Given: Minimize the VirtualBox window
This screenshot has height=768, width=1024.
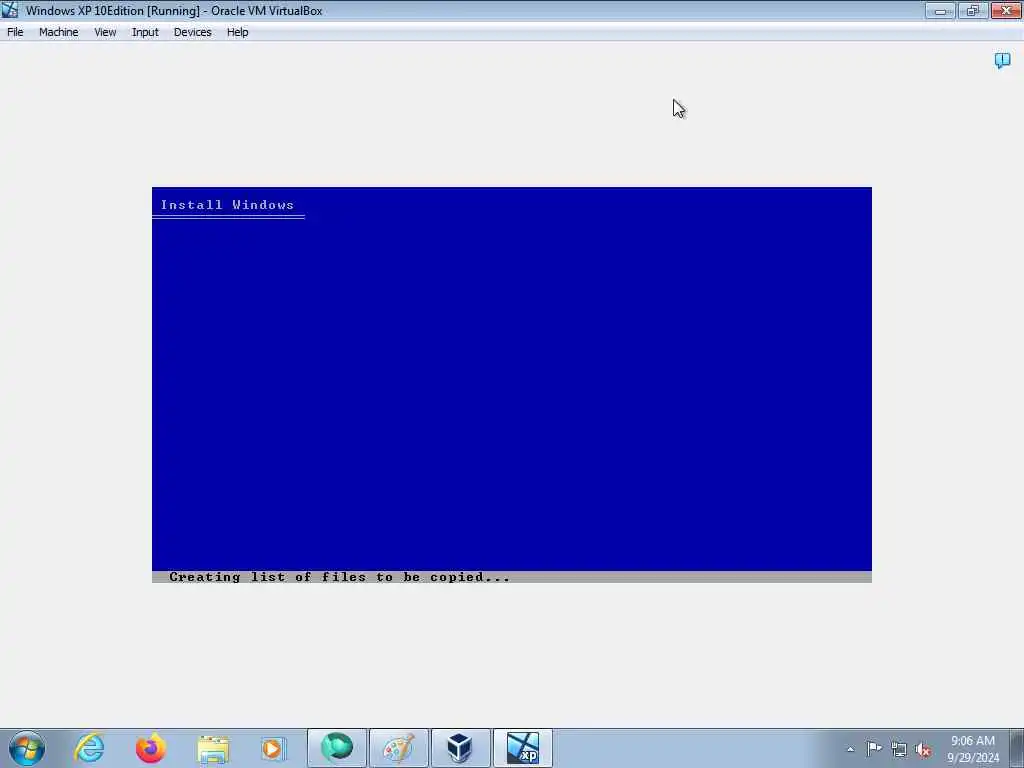Looking at the screenshot, I should [x=940, y=10].
